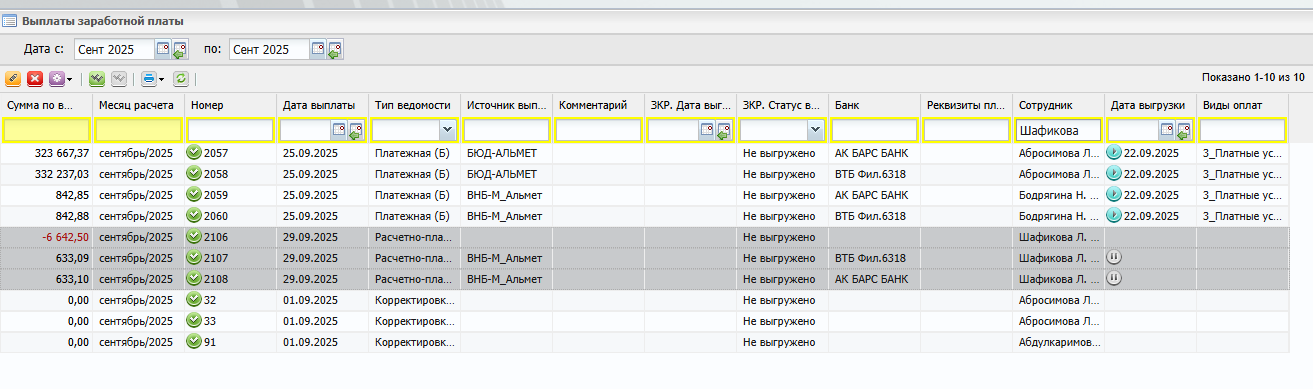Viewport: 1313px width, 389px height.
Task: Click blue play icon in row 2058
Action: [1115, 174]
